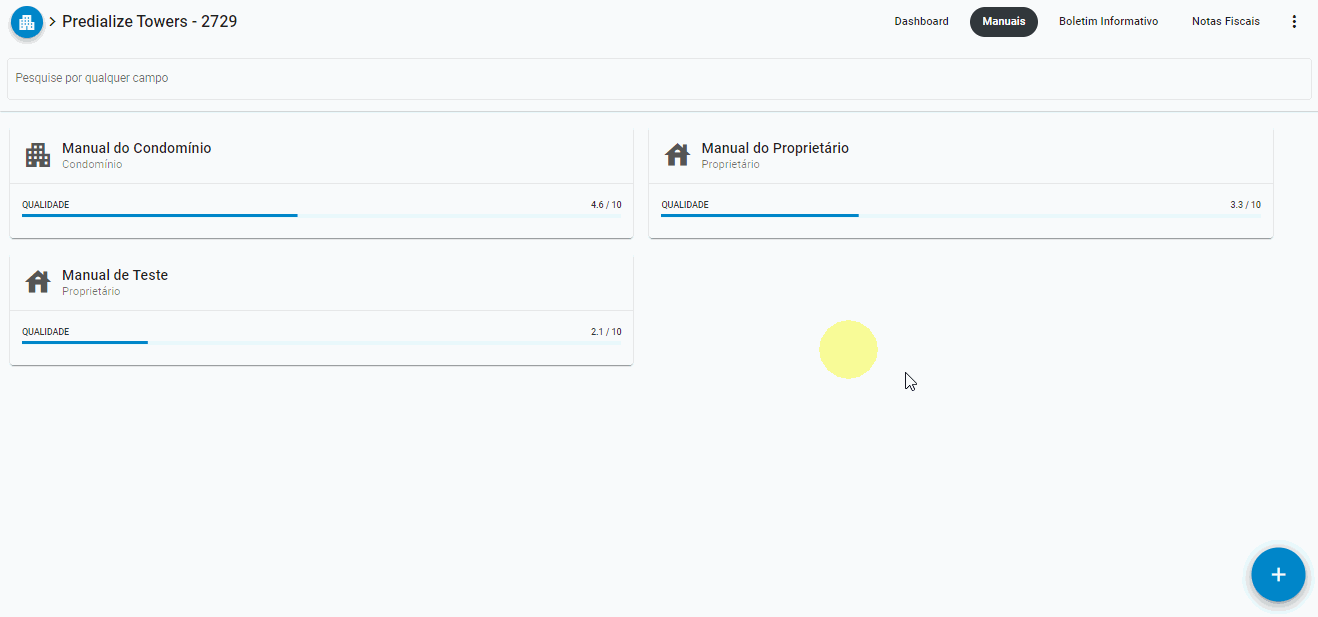Switch to the Dashboard tab
This screenshot has height=617, width=1318.
921,21
